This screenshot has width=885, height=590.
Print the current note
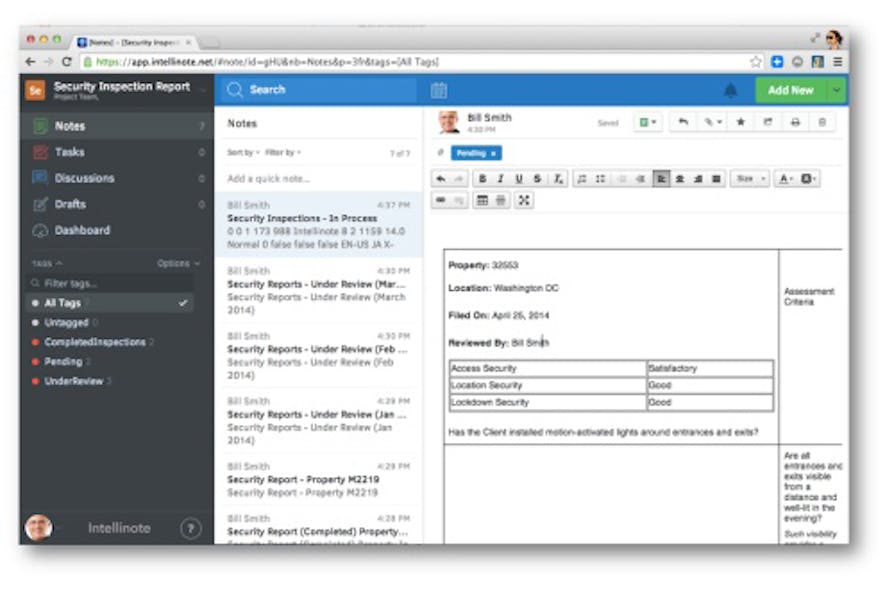(795, 122)
